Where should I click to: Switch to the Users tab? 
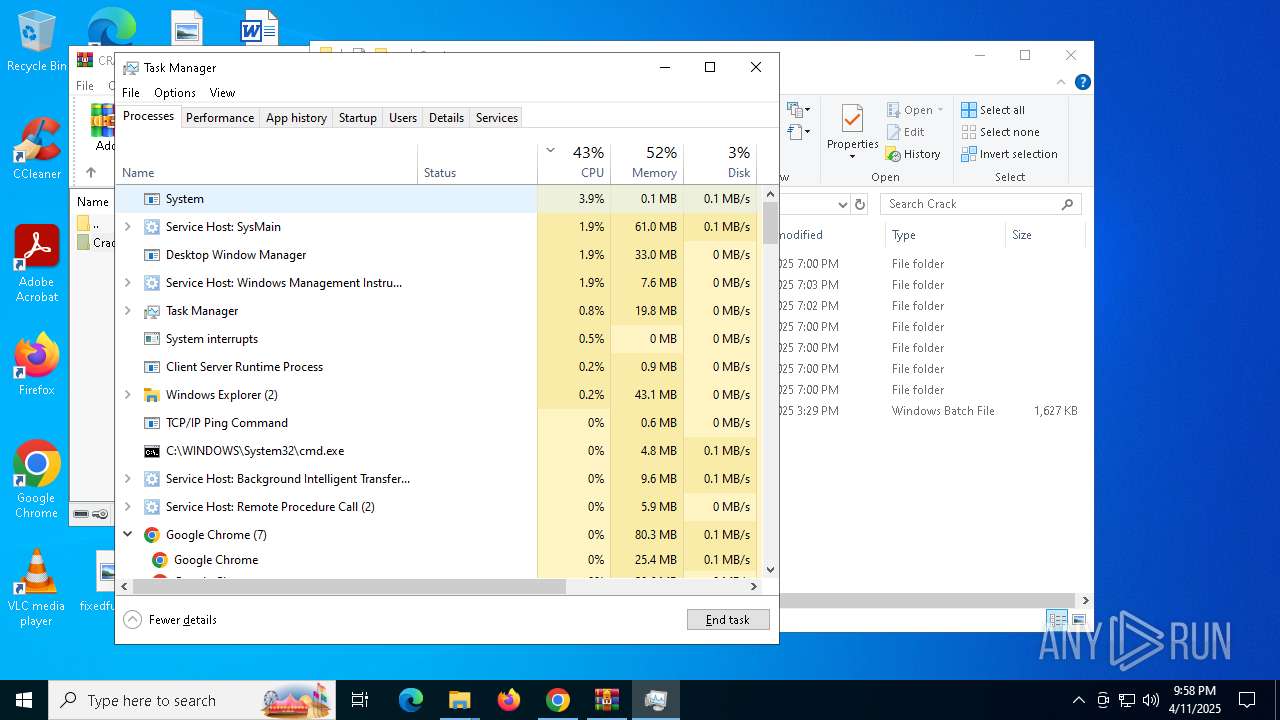coord(403,118)
